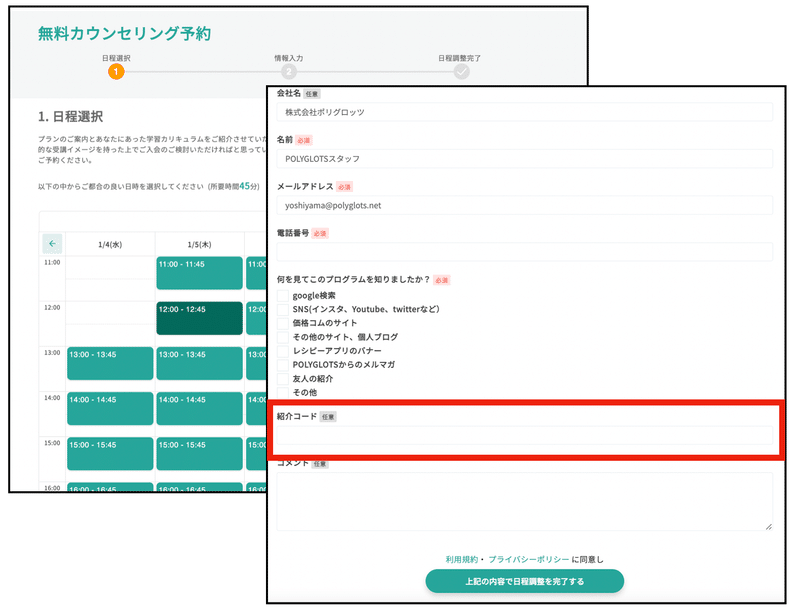Screen dimensions: 800x614
Task: Click the 何を見てこのプログラムを知りましたか？ label
Action: (354, 279)
